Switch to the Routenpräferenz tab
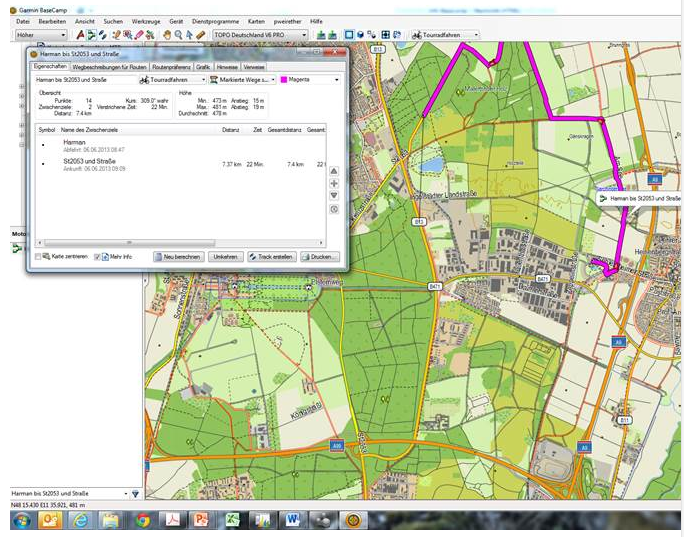Screen dimensions: 684x537 [171, 66]
